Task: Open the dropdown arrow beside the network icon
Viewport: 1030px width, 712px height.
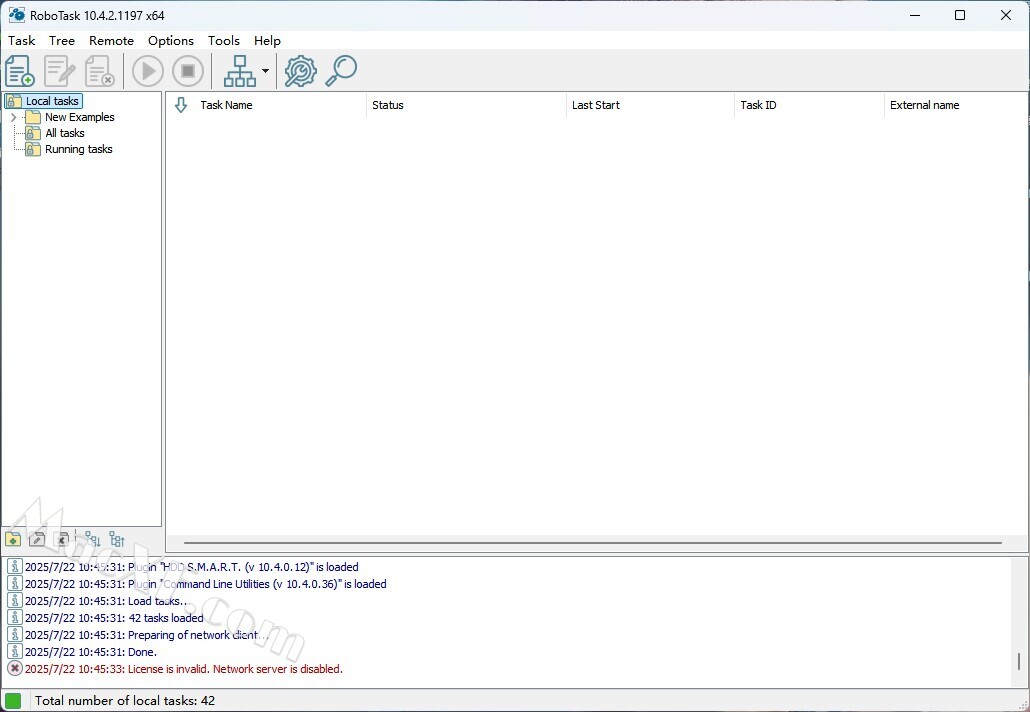Action: (x=265, y=71)
